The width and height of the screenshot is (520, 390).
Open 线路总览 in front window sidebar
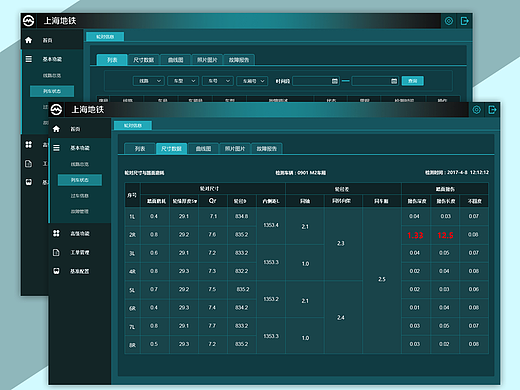(79, 164)
